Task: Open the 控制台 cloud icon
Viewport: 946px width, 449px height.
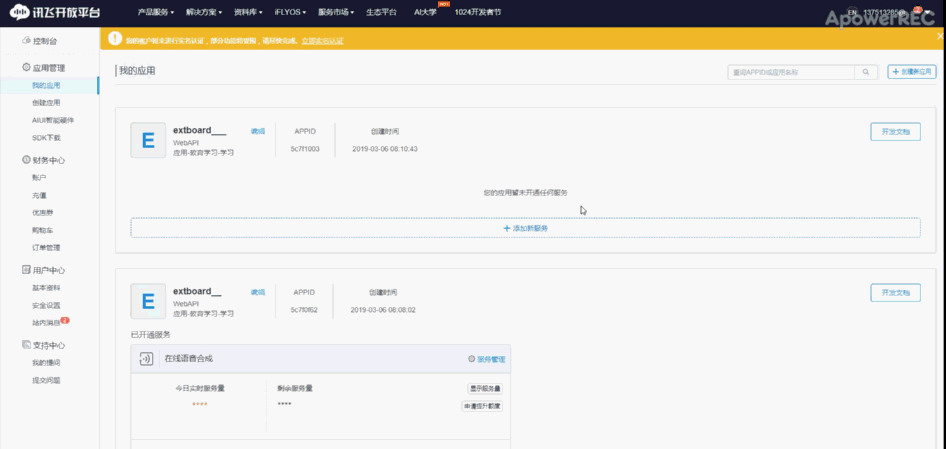Action: [26, 41]
